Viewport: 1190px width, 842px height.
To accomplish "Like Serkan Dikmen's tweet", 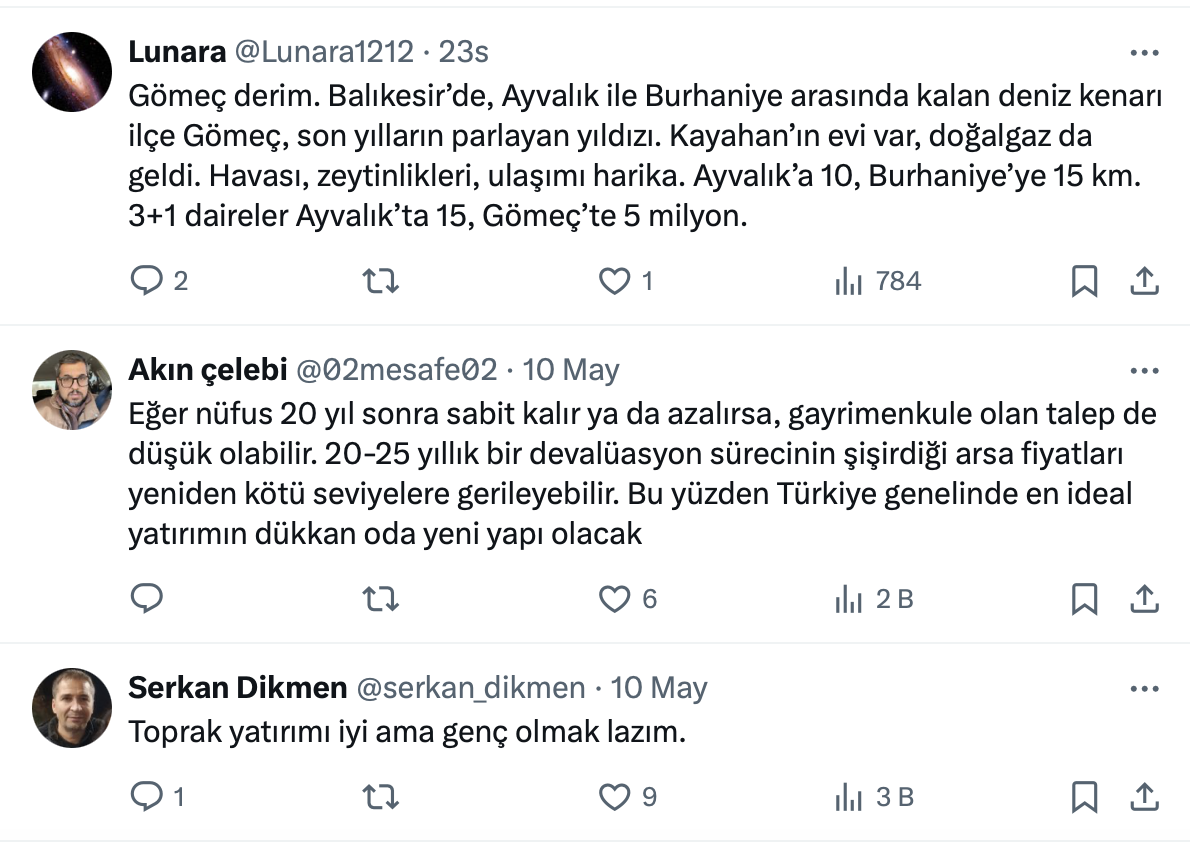I will tap(614, 797).
